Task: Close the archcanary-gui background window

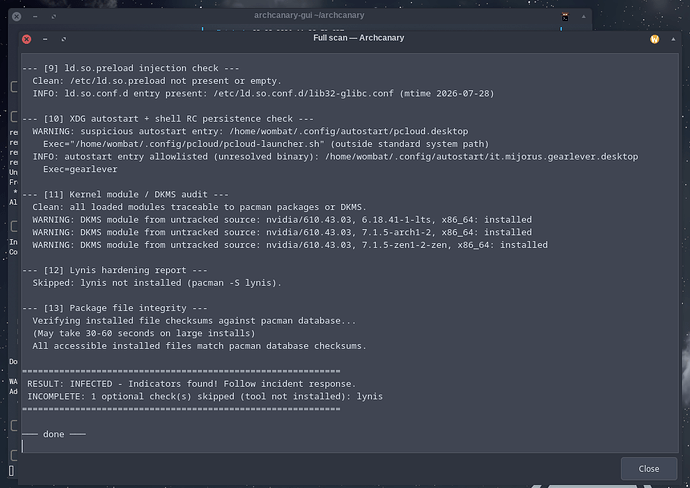Action: click(16, 16)
